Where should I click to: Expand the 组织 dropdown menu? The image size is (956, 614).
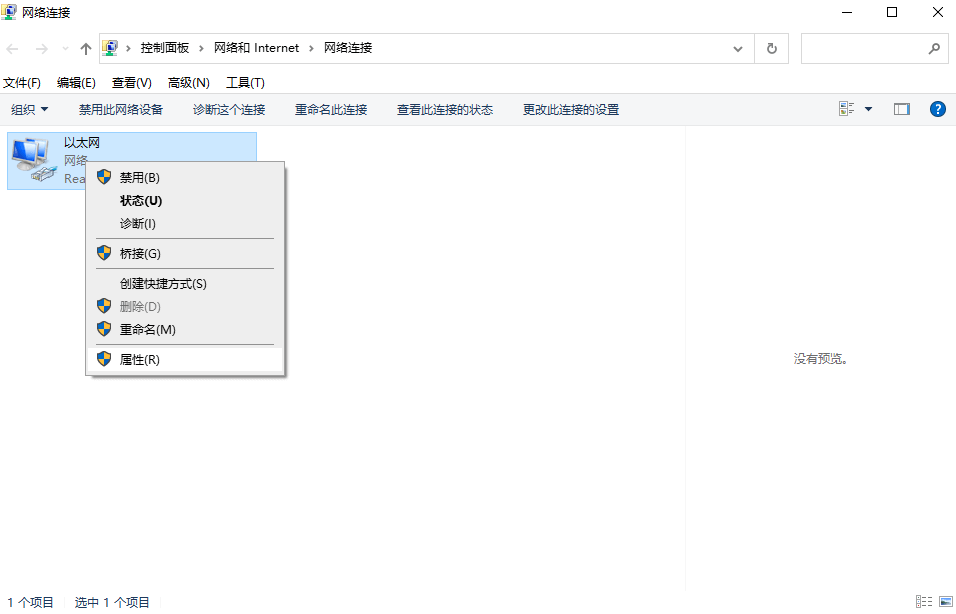point(29,108)
